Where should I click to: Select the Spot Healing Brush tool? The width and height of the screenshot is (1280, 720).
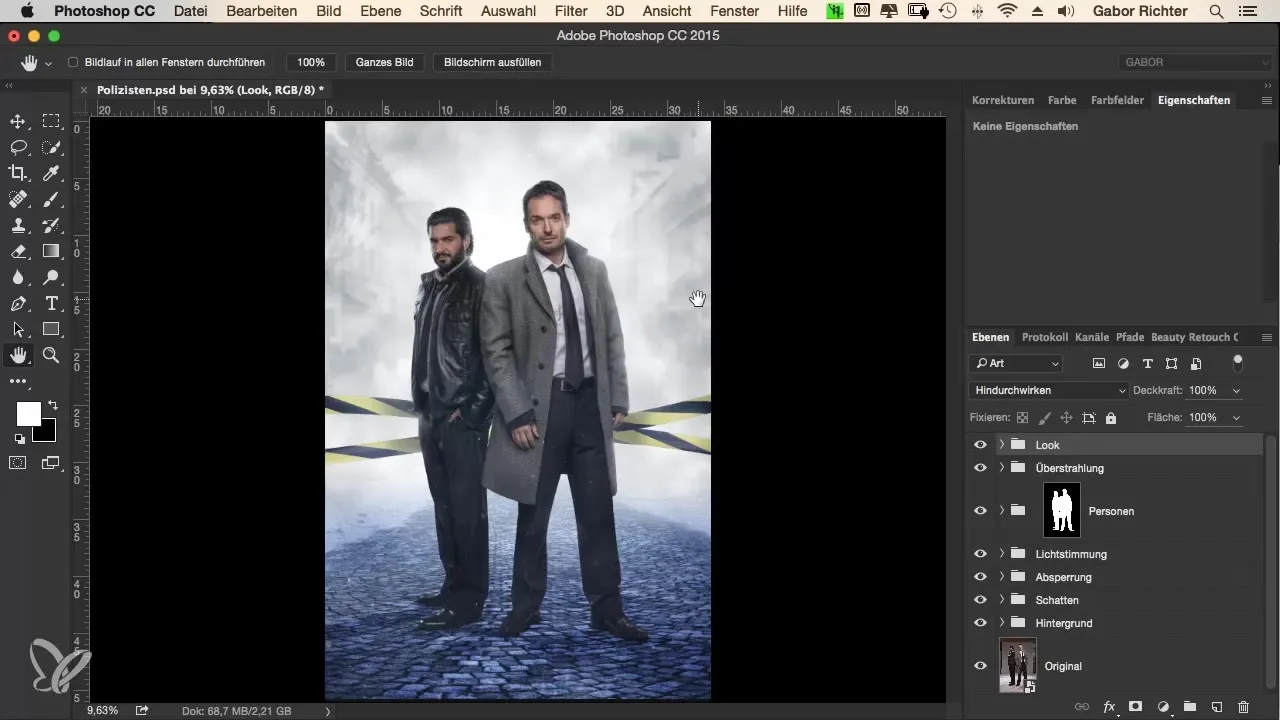coord(18,200)
